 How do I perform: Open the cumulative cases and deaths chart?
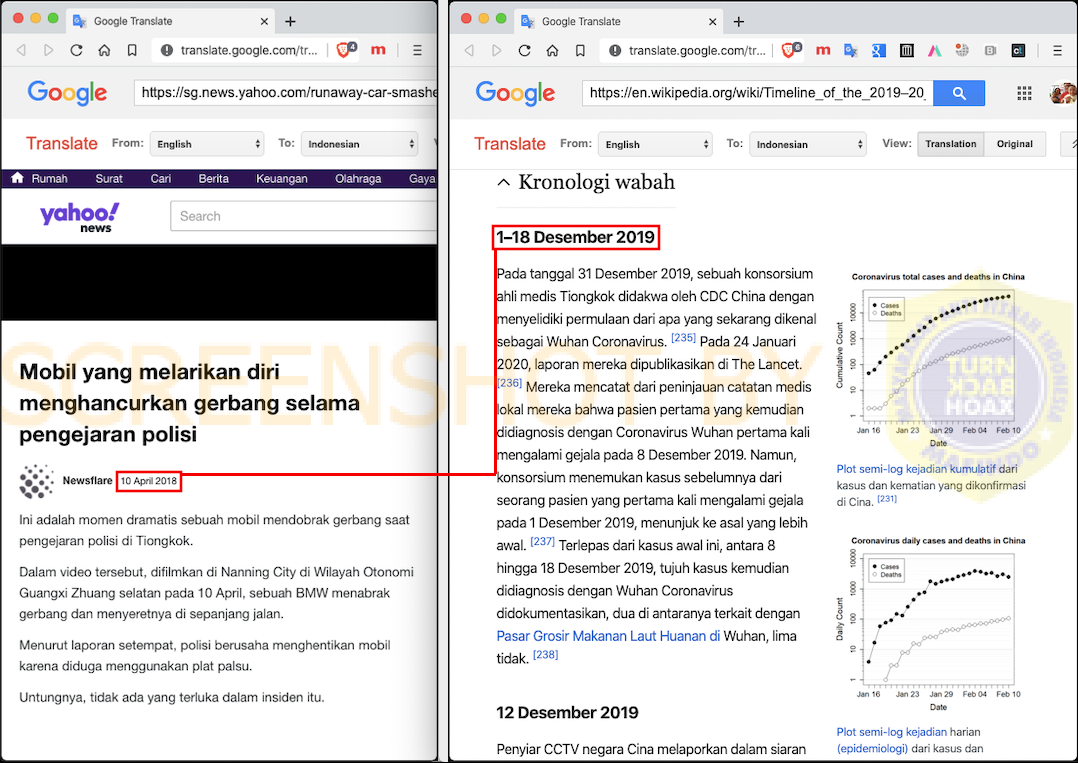pyautogui.click(x=932, y=361)
